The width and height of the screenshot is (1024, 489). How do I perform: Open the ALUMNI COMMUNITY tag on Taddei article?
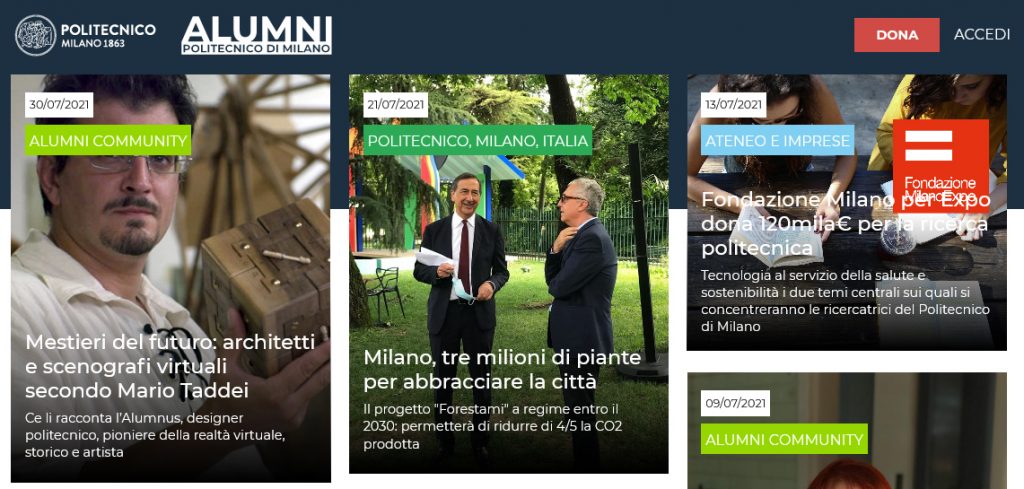[108, 140]
